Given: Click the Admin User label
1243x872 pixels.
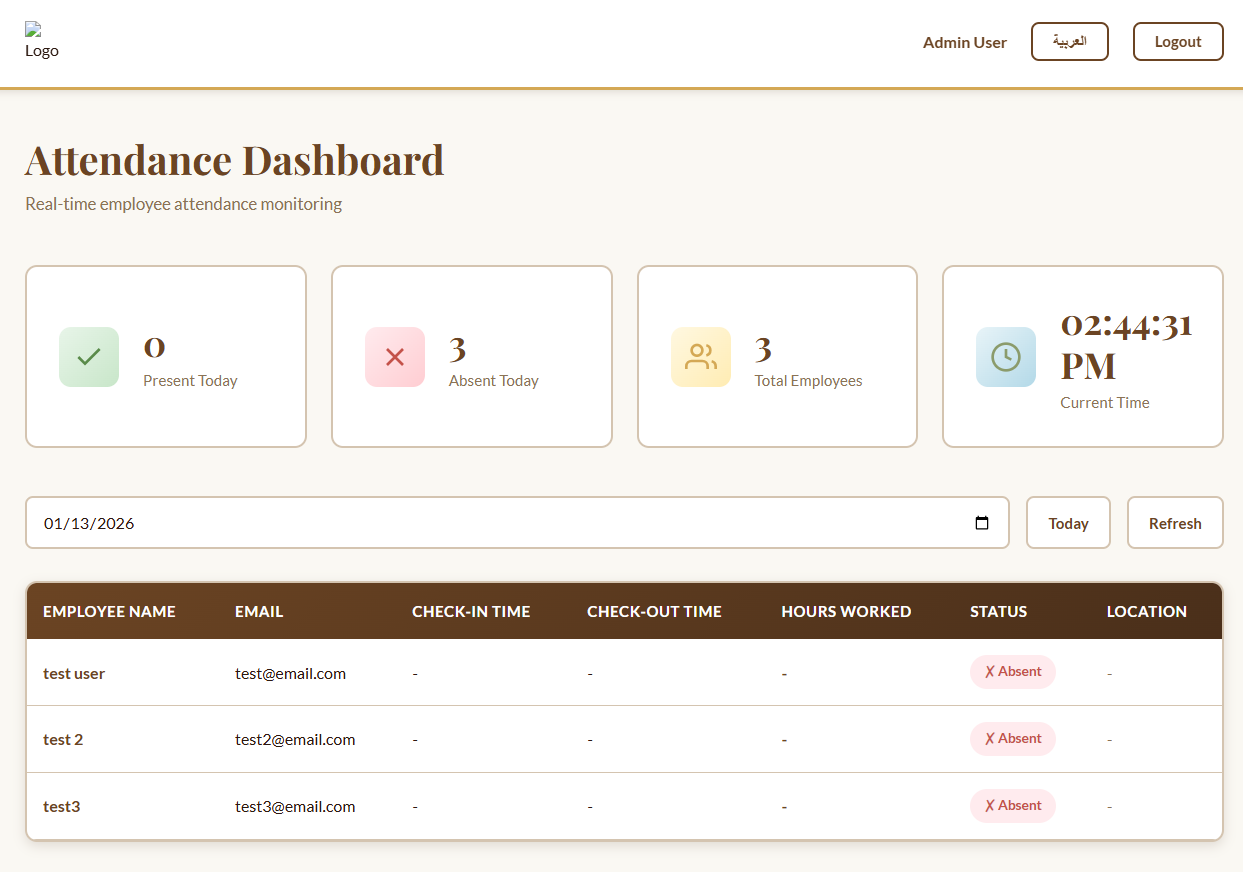Looking at the screenshot, I should (965, 42).
